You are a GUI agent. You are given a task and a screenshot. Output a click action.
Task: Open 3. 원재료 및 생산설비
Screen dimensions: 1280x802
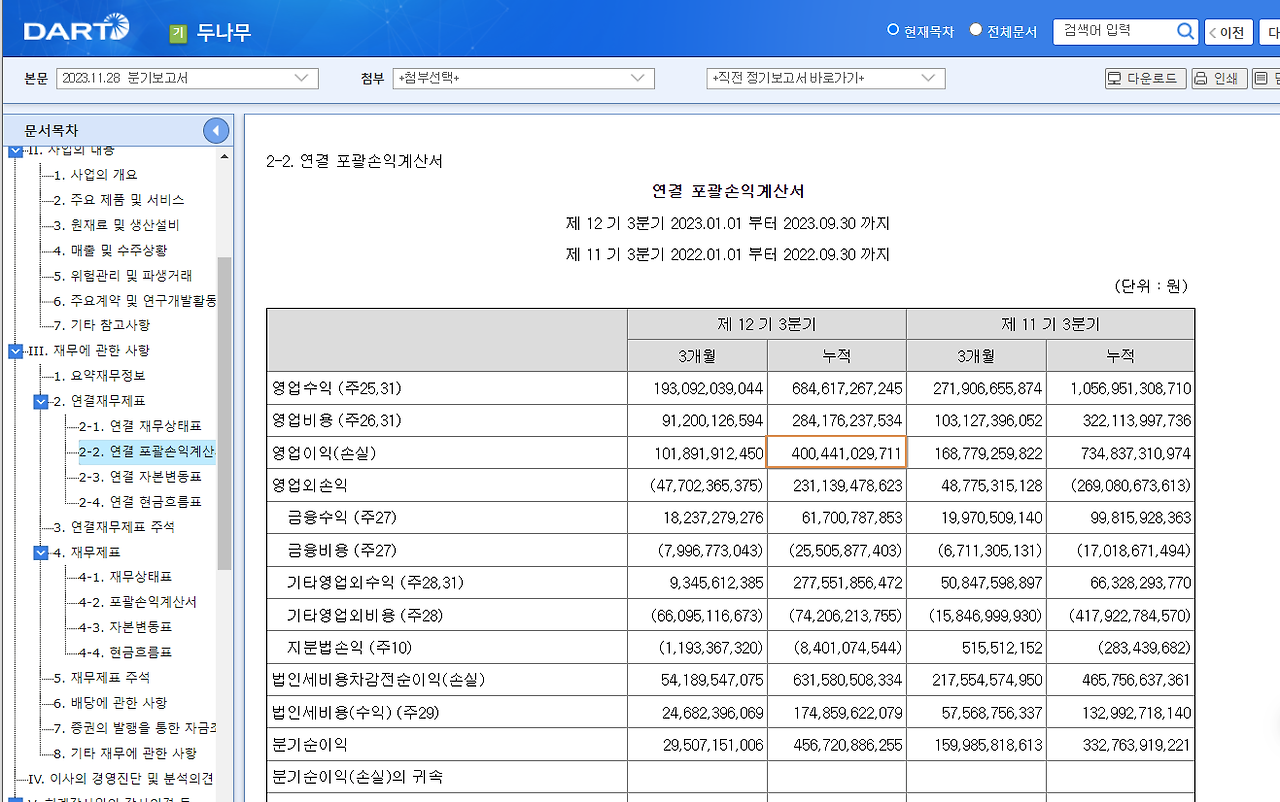click(117, 225)
